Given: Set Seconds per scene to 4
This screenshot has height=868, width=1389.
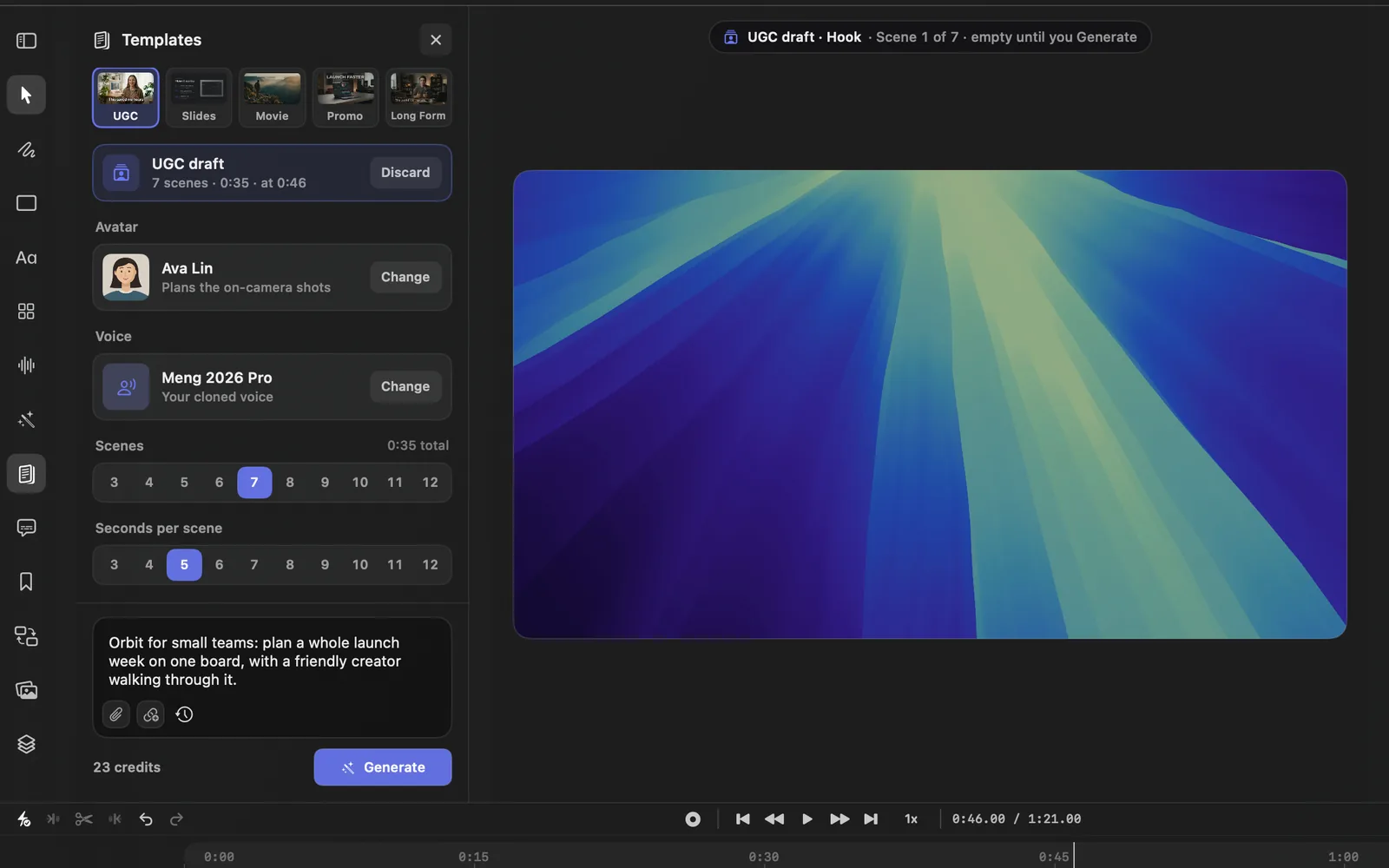Looking at the screenshot, I should (x=149, y=565).
